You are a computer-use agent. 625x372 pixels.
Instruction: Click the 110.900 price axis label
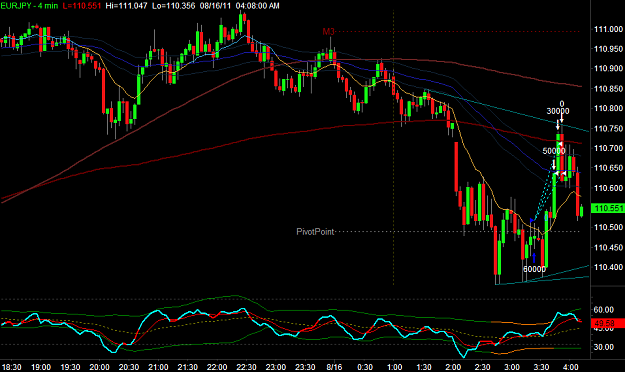[x=608, y=69]
